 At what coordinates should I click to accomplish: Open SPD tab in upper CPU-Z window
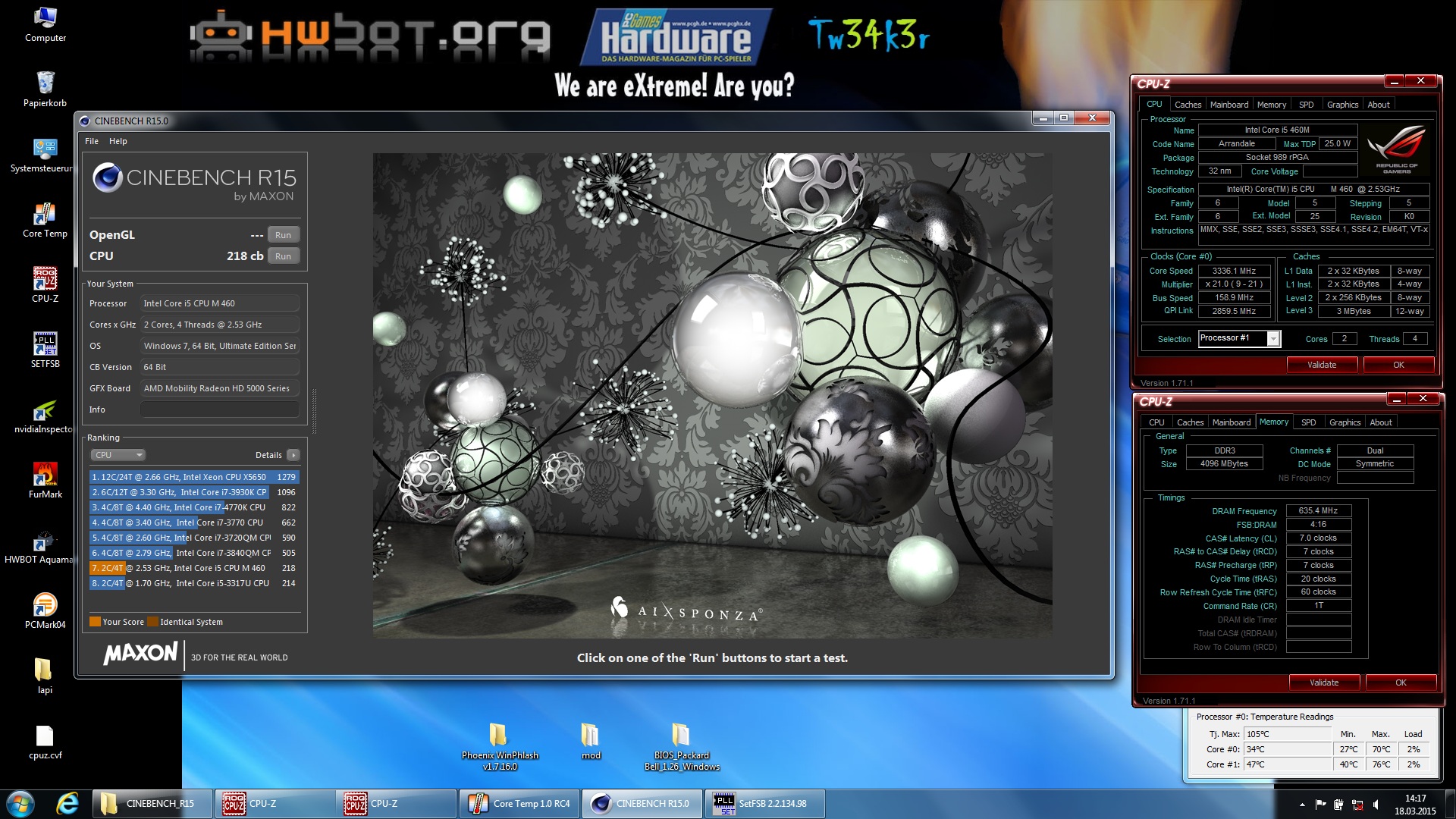(1306, 105)
